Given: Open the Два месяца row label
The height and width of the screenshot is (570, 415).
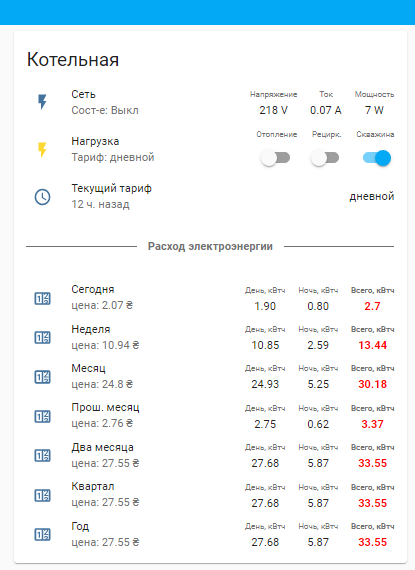Looking at the screenshot, I should click(102, 447).
